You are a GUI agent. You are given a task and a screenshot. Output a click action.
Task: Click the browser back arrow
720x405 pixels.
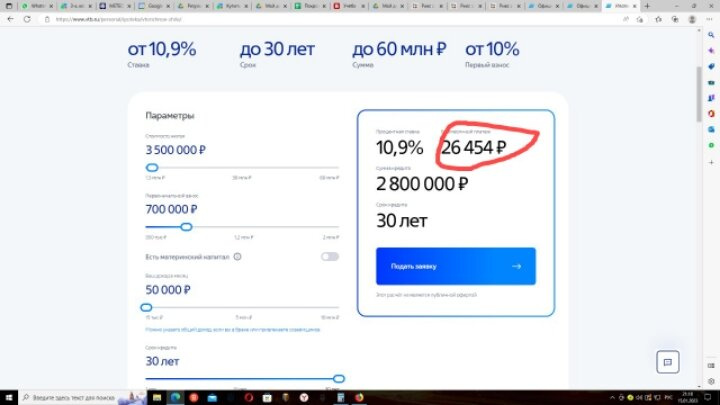(x=10, y=19)
